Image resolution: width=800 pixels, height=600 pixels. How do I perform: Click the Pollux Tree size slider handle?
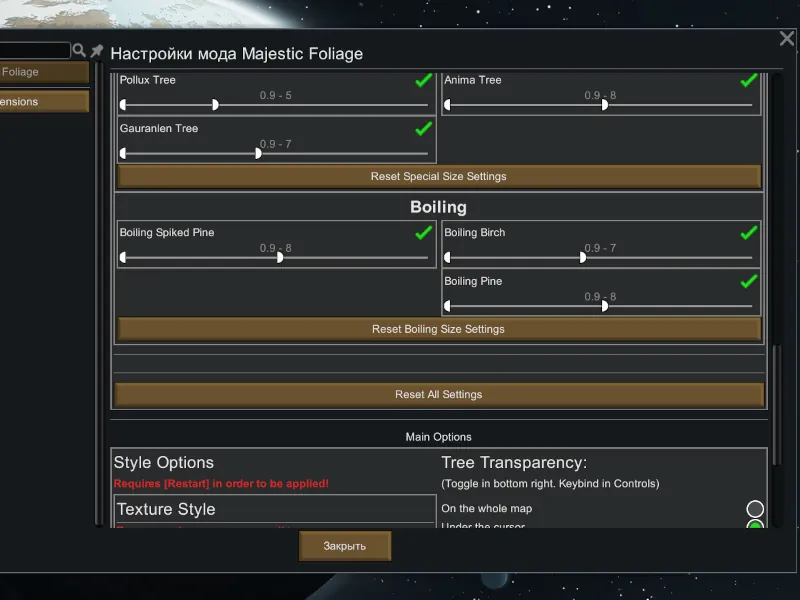pos(215,105)
